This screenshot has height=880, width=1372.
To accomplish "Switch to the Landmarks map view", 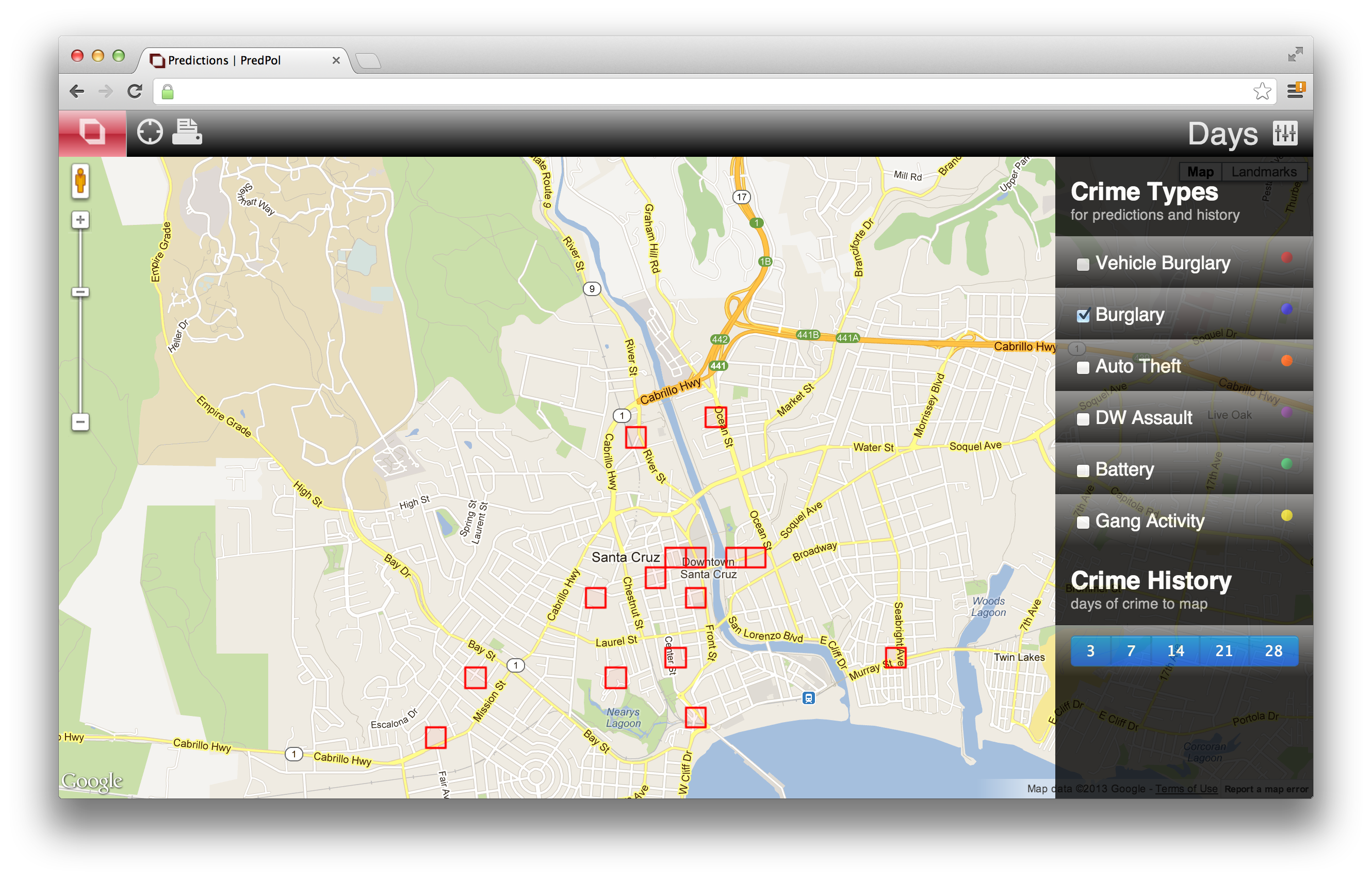I will (1264, 171).
